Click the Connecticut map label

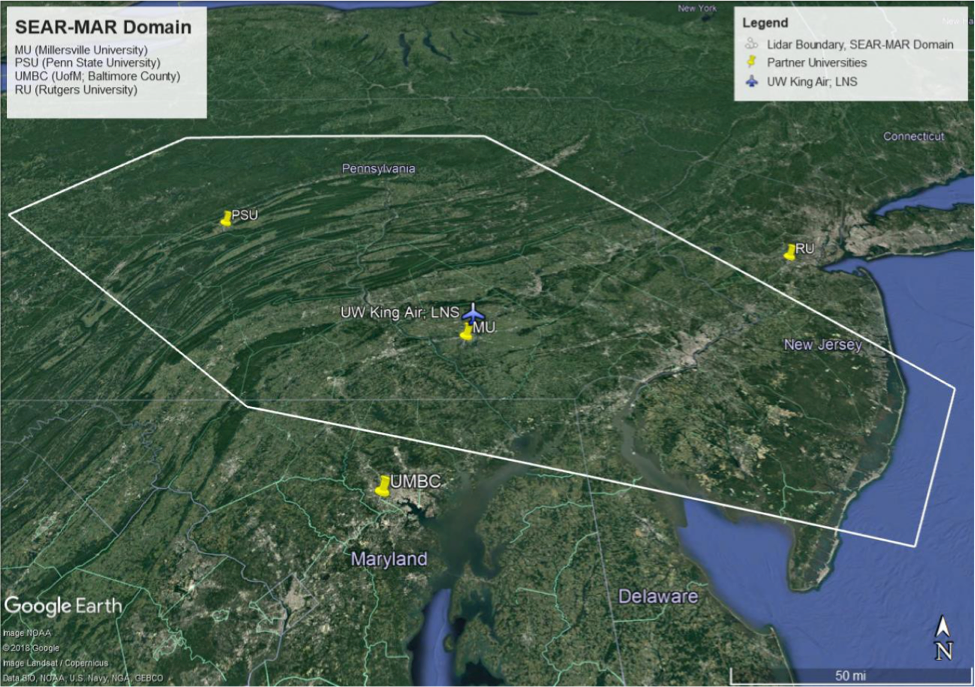913,136
